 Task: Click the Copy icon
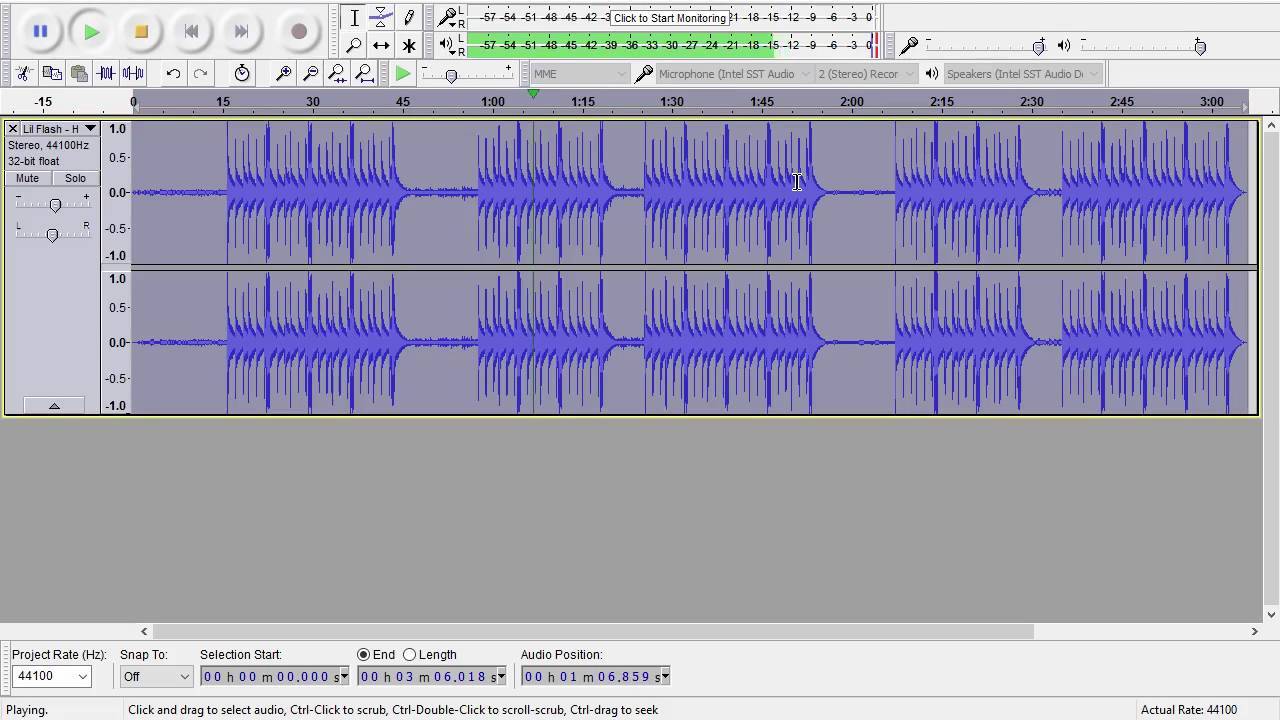[52, 73]
